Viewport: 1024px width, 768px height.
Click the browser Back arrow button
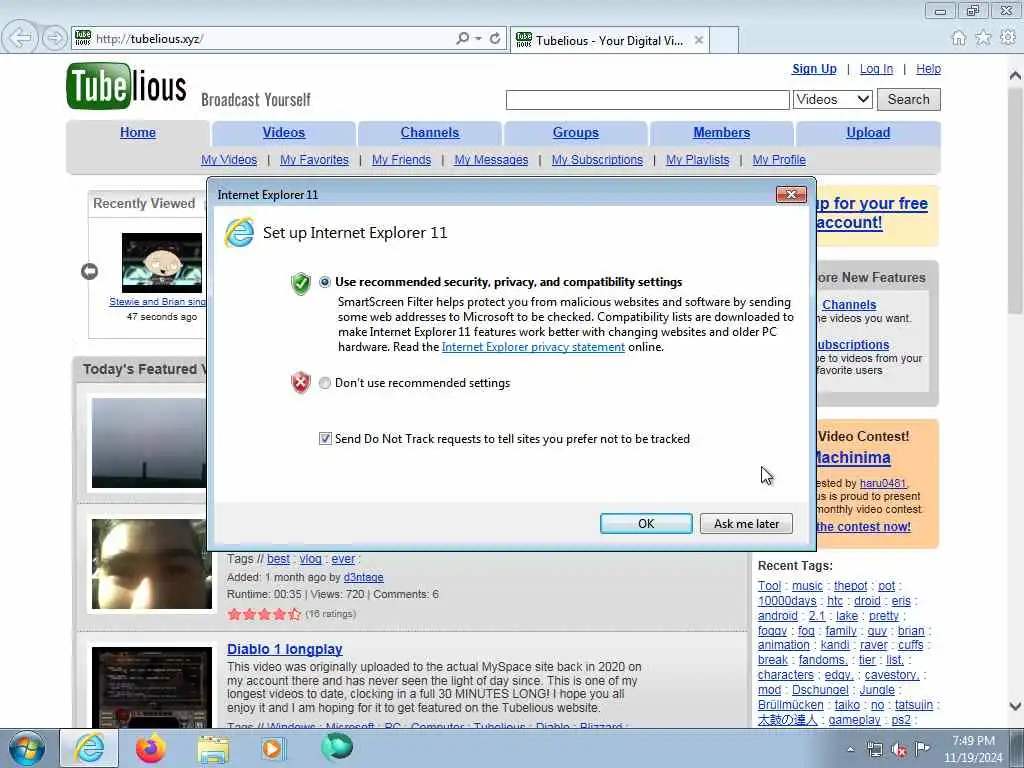[20, 38]
